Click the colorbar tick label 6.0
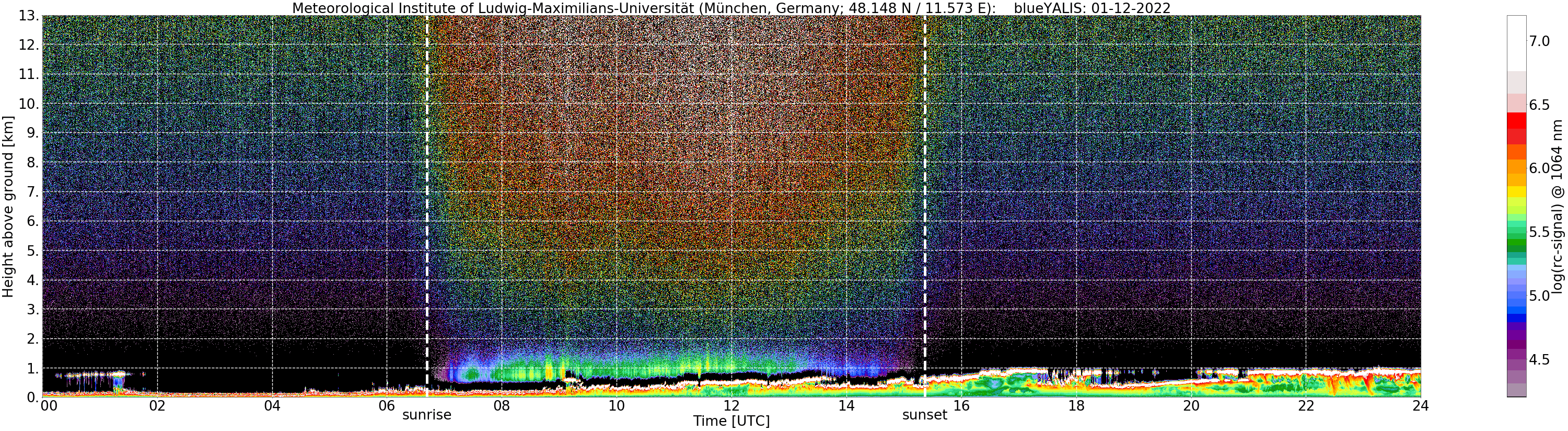Viewport: 1568px width, 431px height. 1539,168
